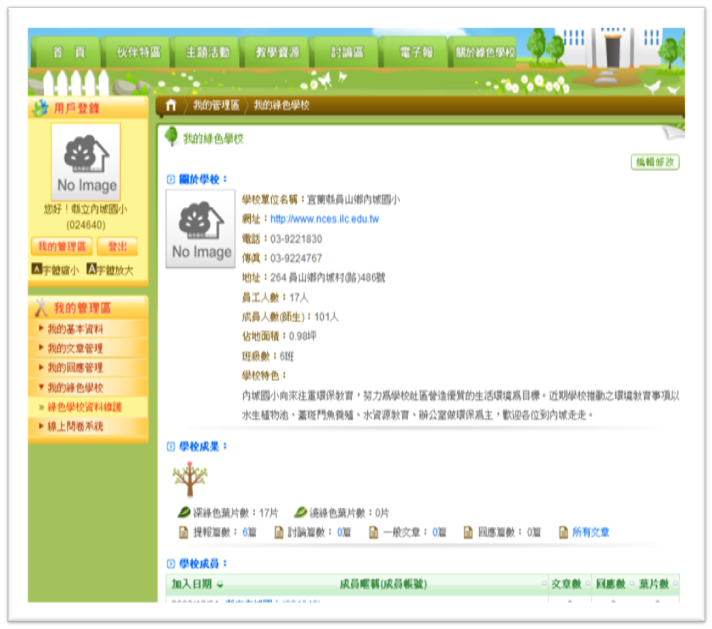Collapse the 學校成員 section

point(171,564)
